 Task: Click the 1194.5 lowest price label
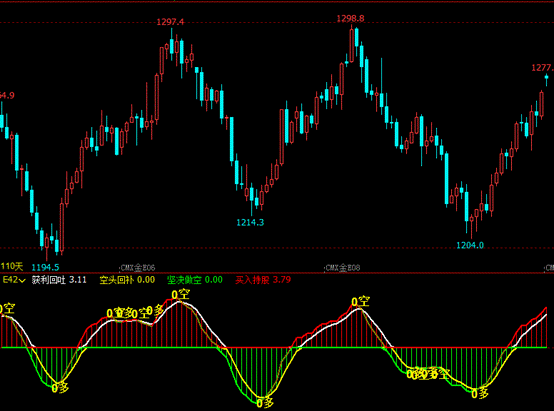tap(46, 267)
